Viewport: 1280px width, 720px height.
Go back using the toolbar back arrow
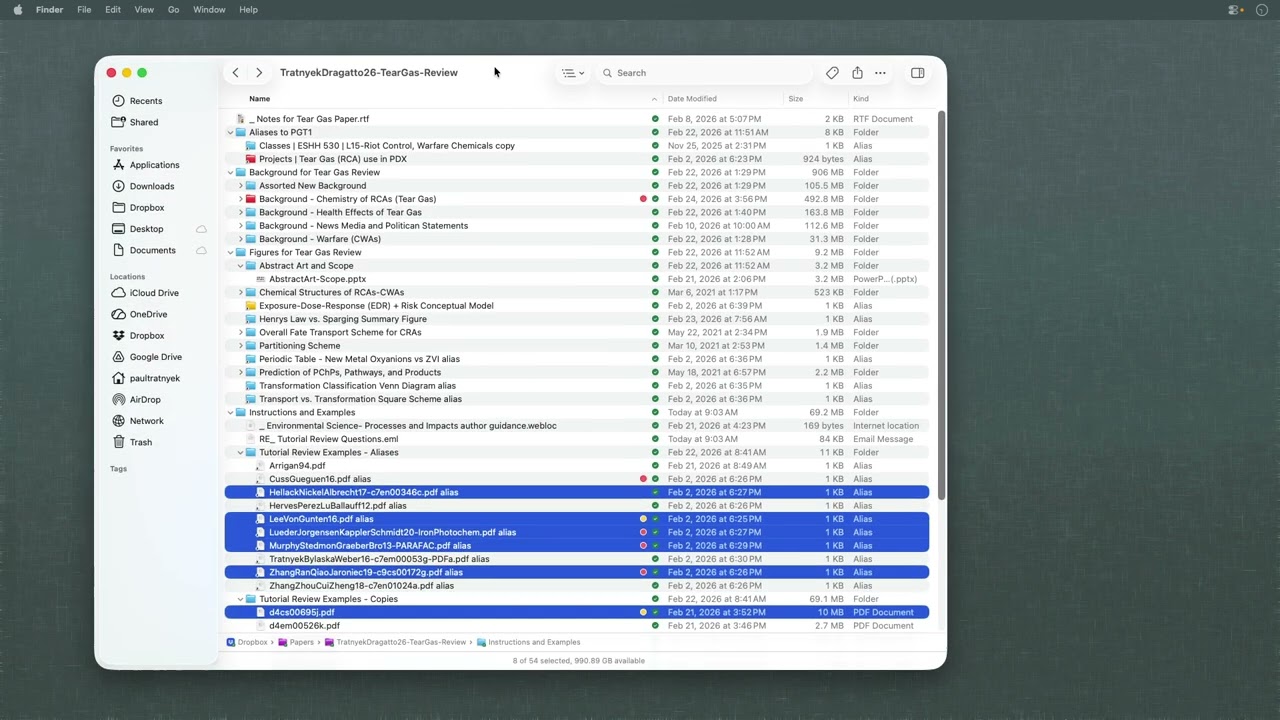click(x=235, y=73)
